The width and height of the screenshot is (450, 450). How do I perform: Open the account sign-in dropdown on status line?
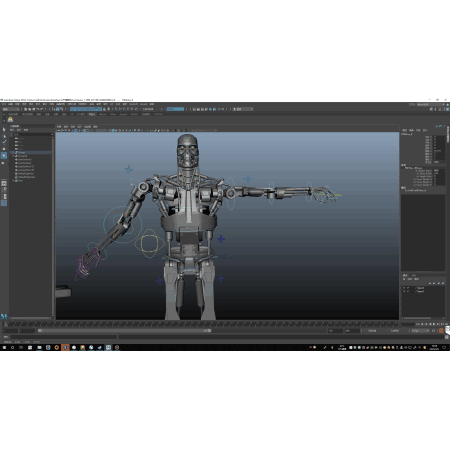click(243, 109)
